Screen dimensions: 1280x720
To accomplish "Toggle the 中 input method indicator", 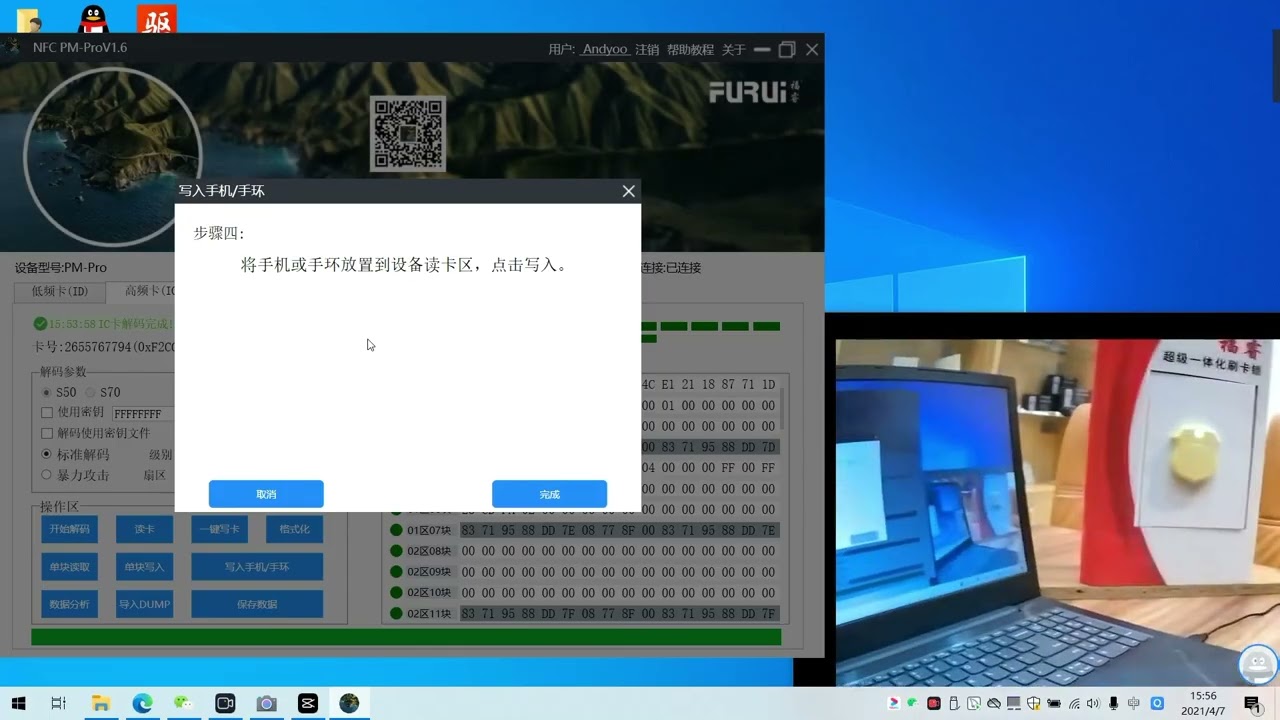I will [1133, 703].
